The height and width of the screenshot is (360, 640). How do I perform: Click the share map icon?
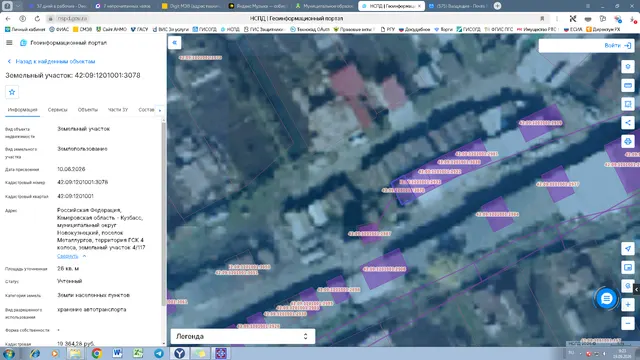628,122
